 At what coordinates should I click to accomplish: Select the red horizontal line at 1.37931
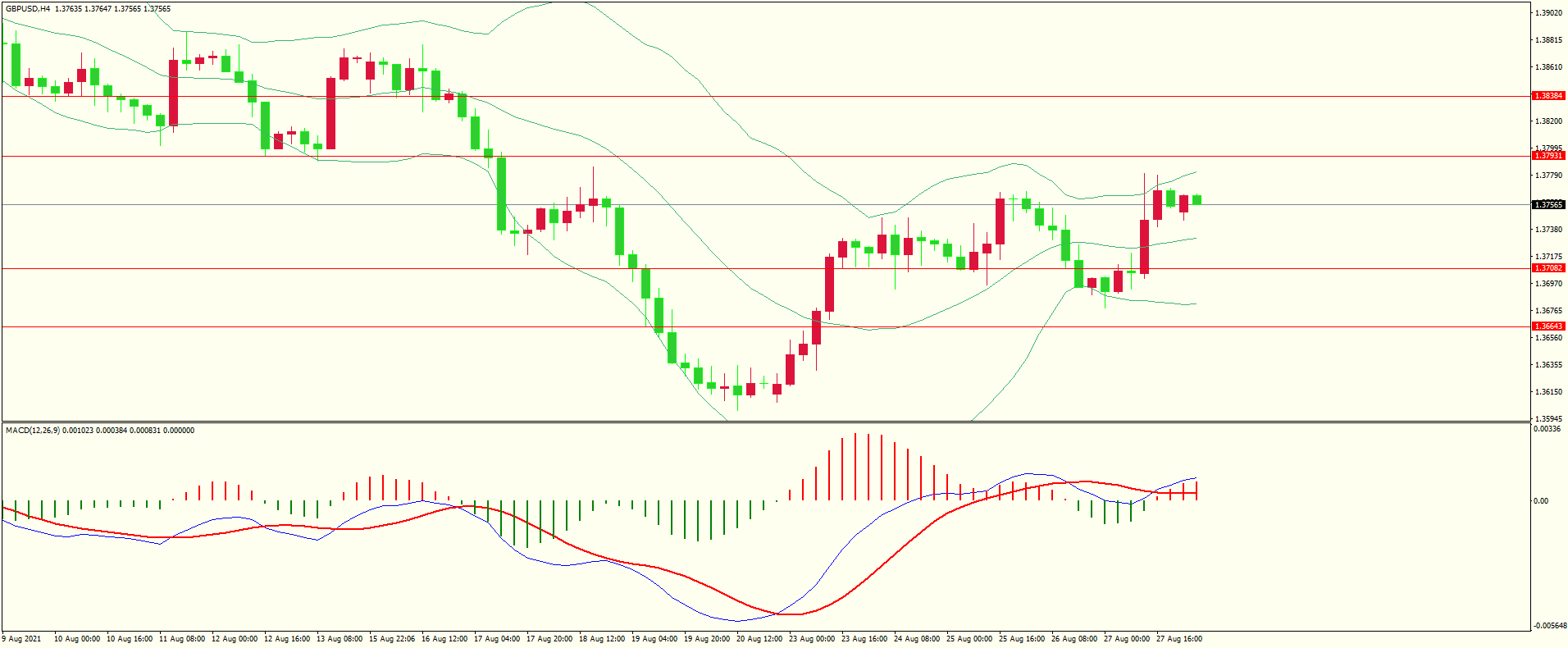(766, 156)
